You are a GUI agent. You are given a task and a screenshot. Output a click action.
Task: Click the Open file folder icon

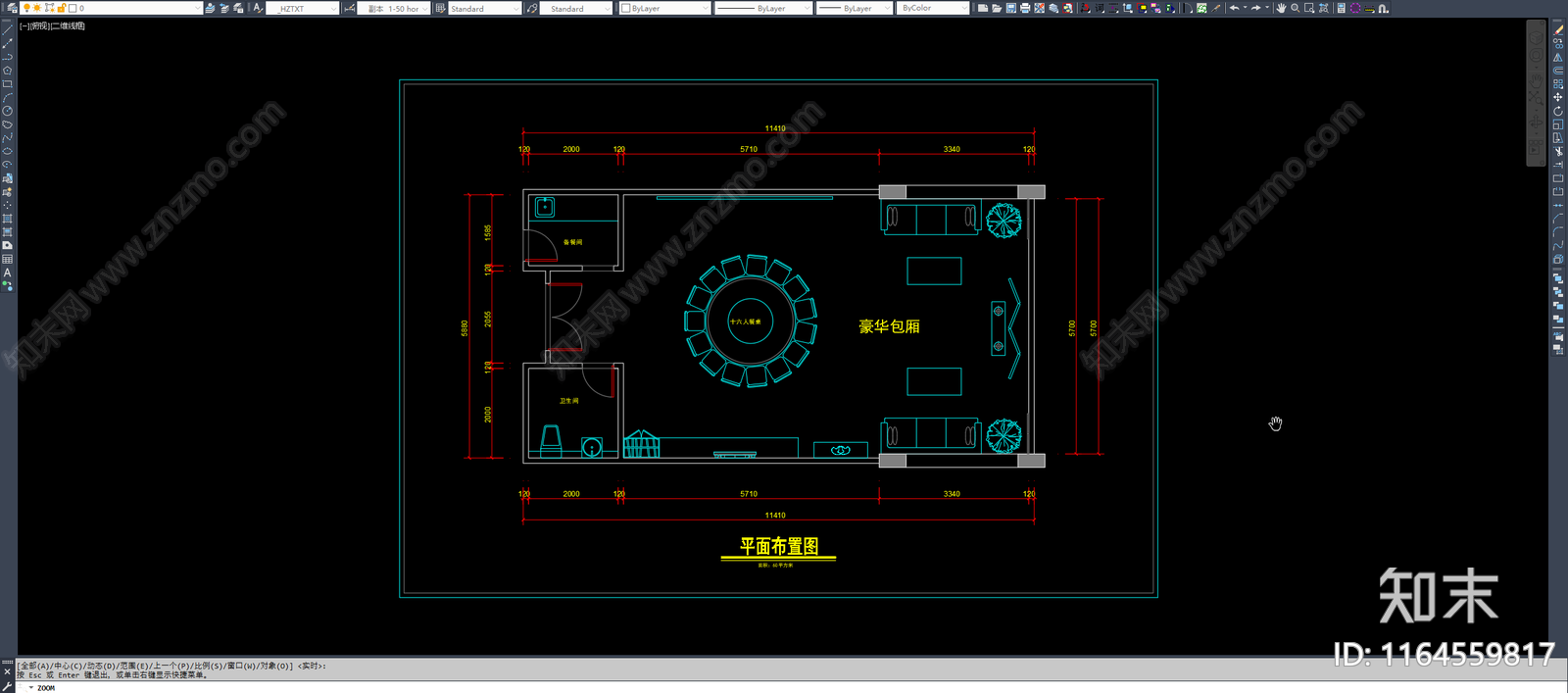pos(997,8)
